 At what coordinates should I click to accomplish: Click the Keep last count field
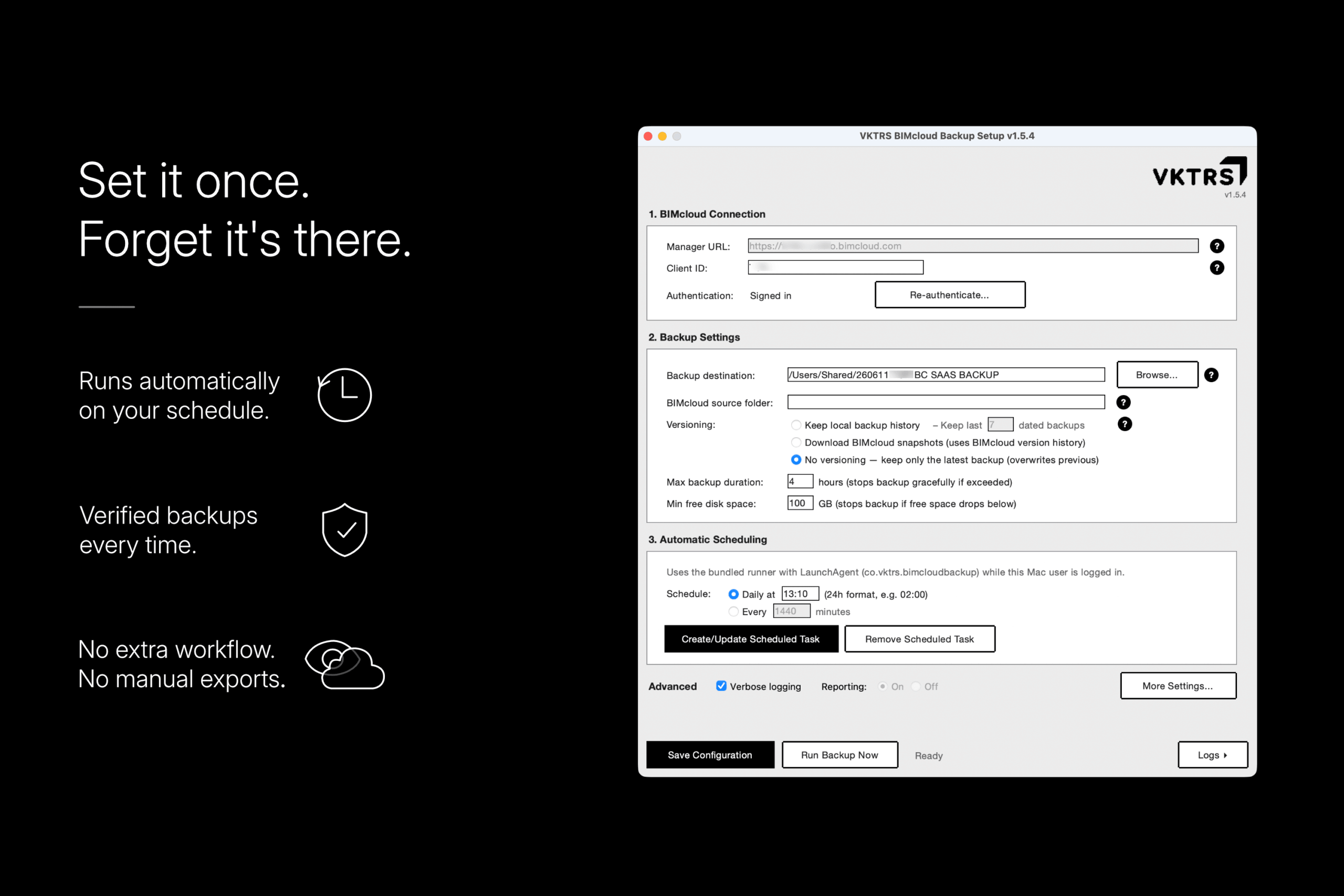pyautogui.click(x=1000, y=425)
